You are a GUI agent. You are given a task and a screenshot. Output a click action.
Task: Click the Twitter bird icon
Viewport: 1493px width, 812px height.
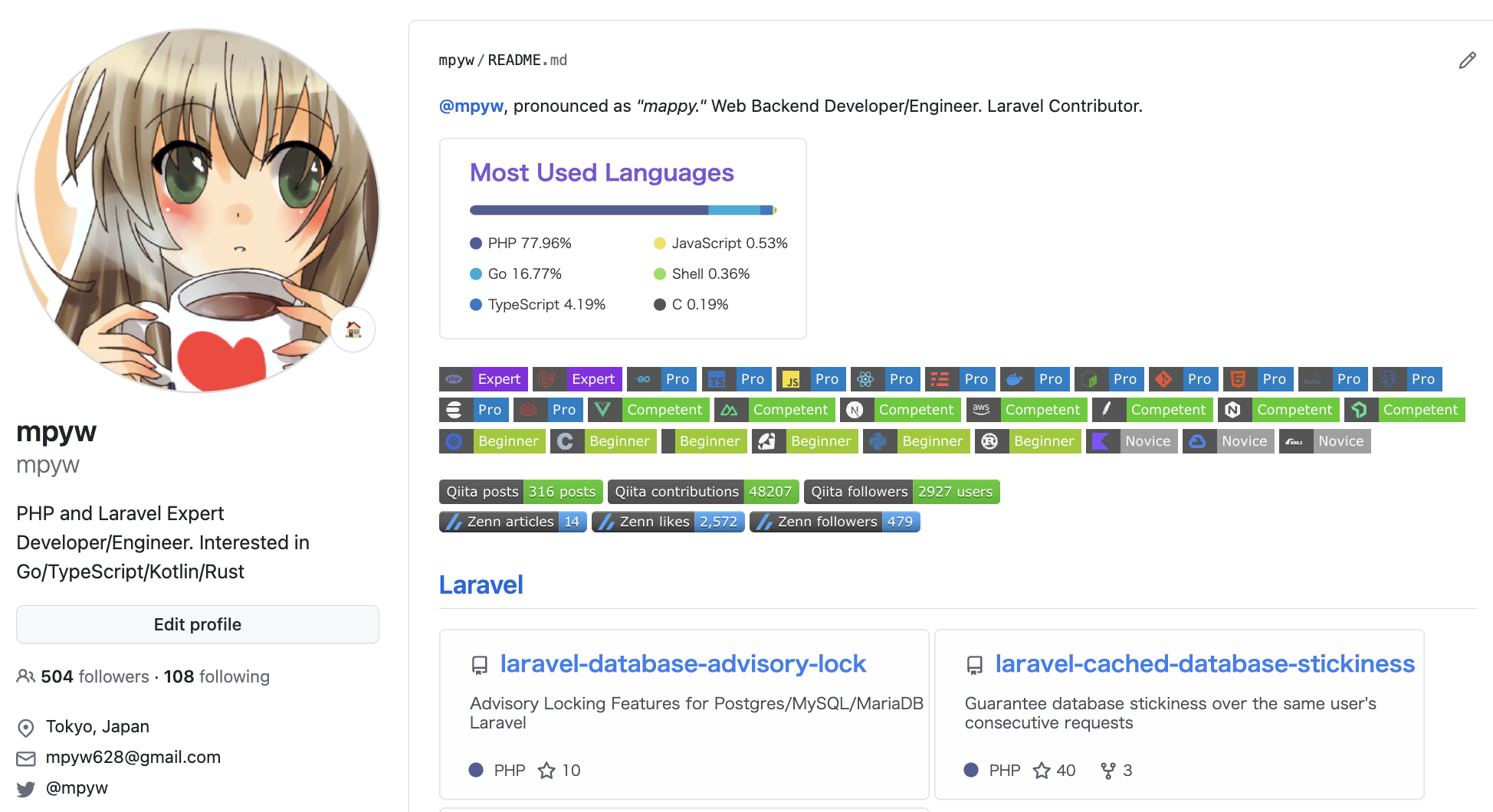tap(26, 789)
